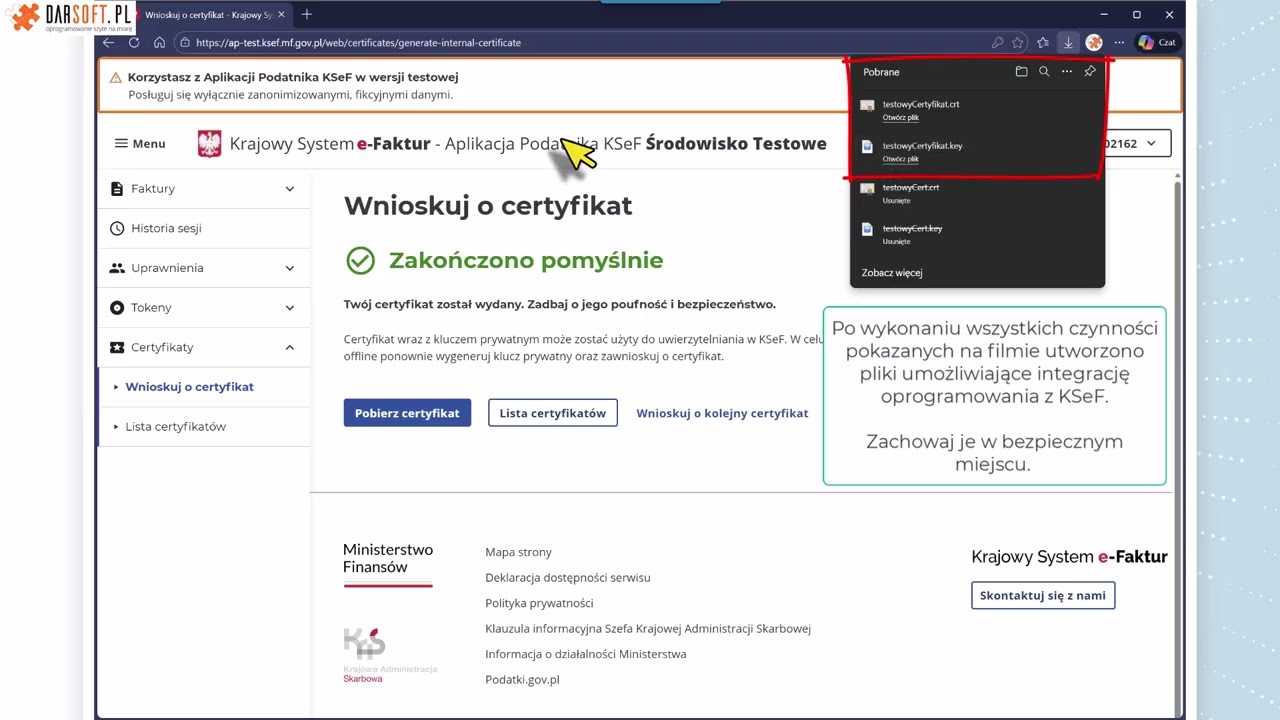Add page to favorites with star icon

(x=1018, y=43)
